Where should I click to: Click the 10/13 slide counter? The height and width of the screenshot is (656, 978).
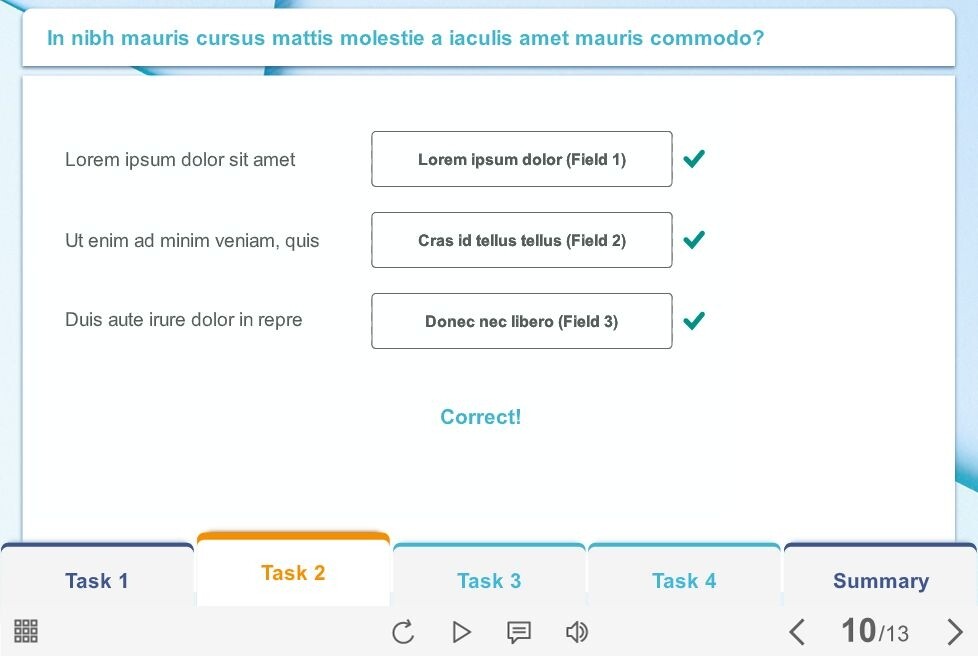875,631
